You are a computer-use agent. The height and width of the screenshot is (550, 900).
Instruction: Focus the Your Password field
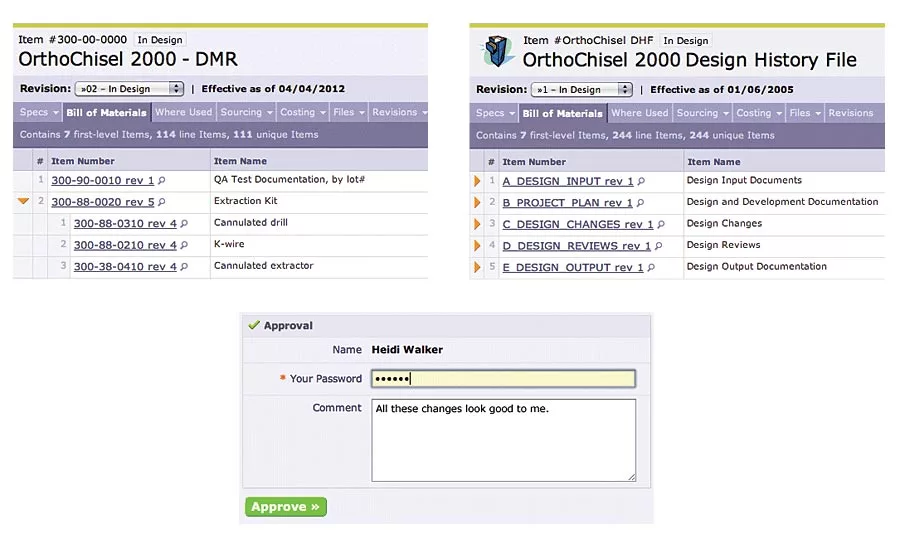(503, 379)
